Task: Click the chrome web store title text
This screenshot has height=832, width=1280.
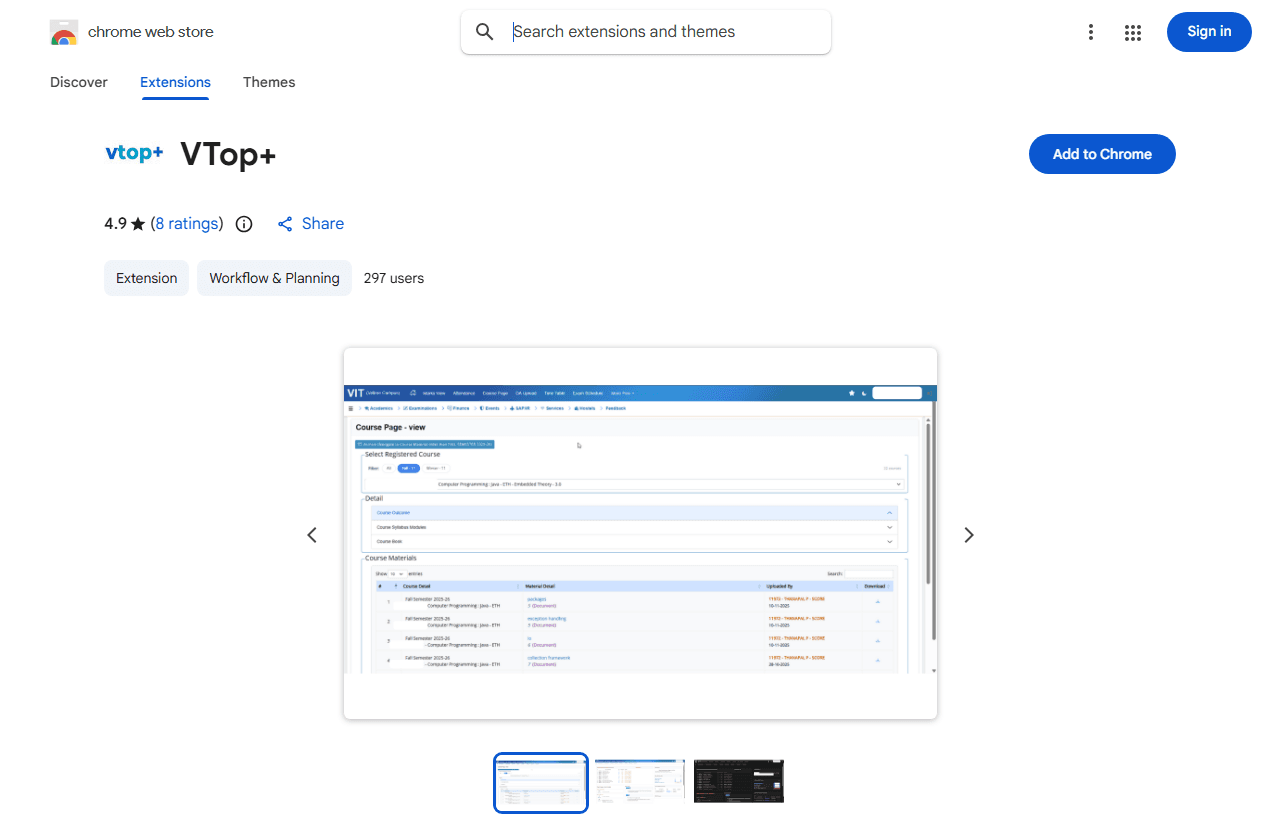Action: pyautogui.click(x=151, y=32)
